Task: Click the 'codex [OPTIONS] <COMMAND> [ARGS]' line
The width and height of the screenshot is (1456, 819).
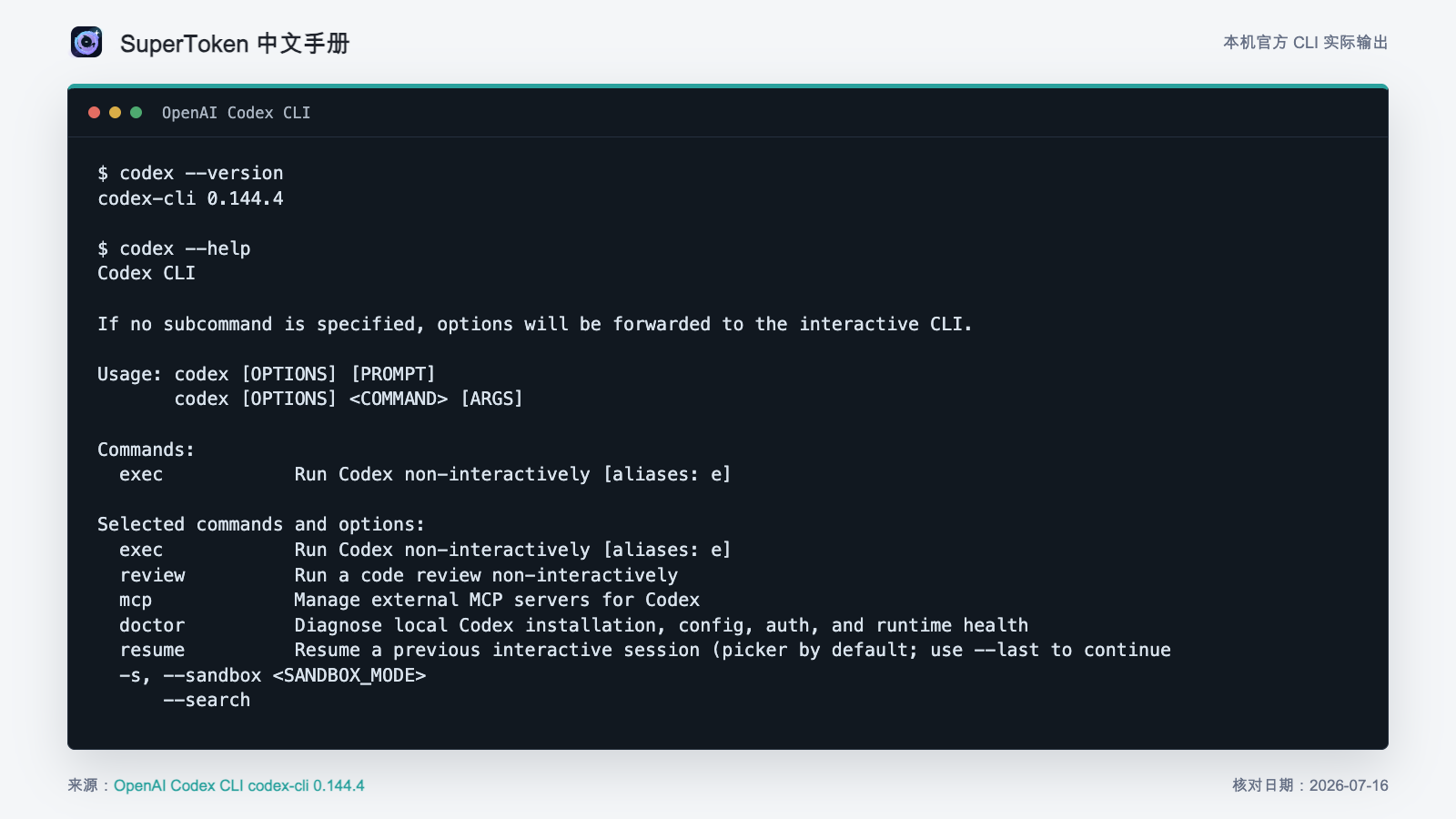Action: click(349, 399)
